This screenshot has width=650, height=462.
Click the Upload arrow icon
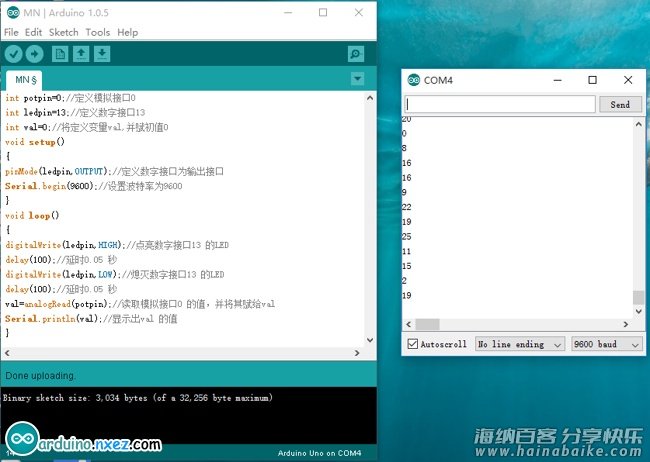click(x=34, y=54)
